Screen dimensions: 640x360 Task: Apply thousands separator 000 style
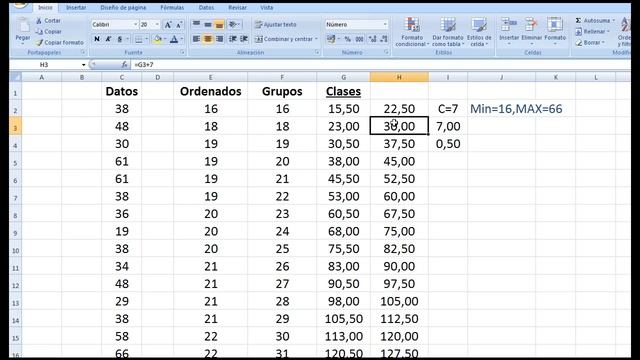[x=359, y=39]
